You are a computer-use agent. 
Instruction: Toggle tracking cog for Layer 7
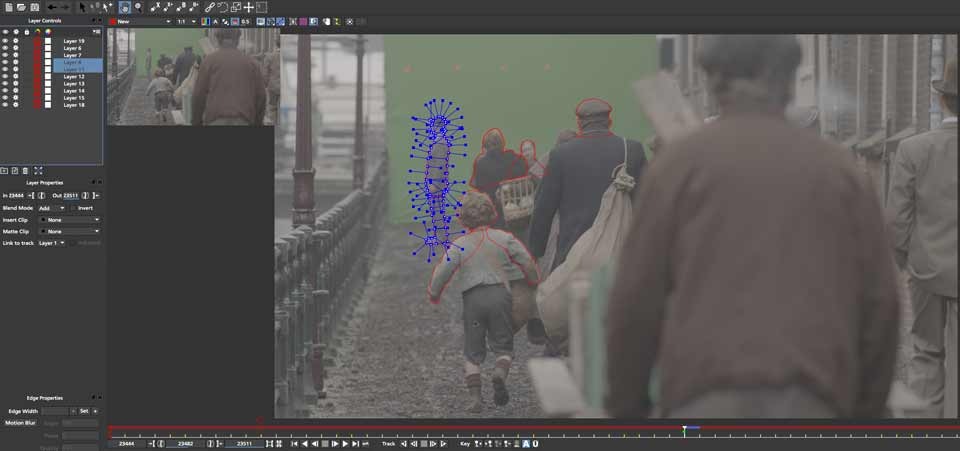click(x=16, y=56)
